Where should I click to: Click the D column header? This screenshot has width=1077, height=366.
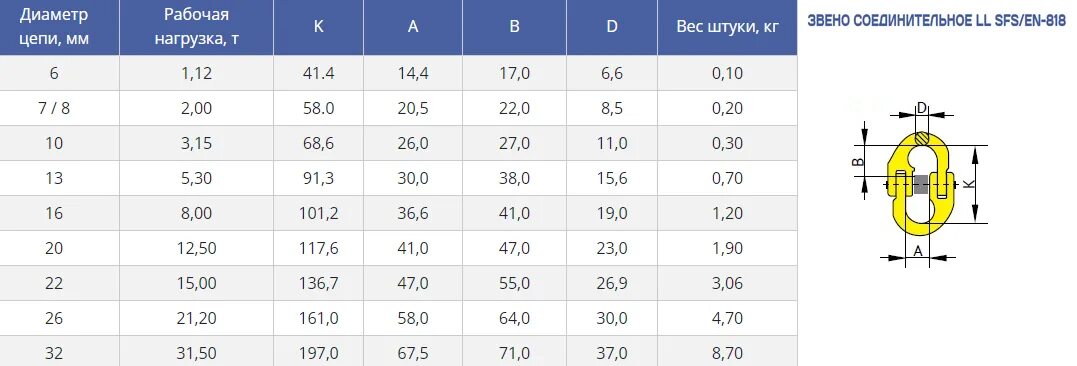pos(612,27)
